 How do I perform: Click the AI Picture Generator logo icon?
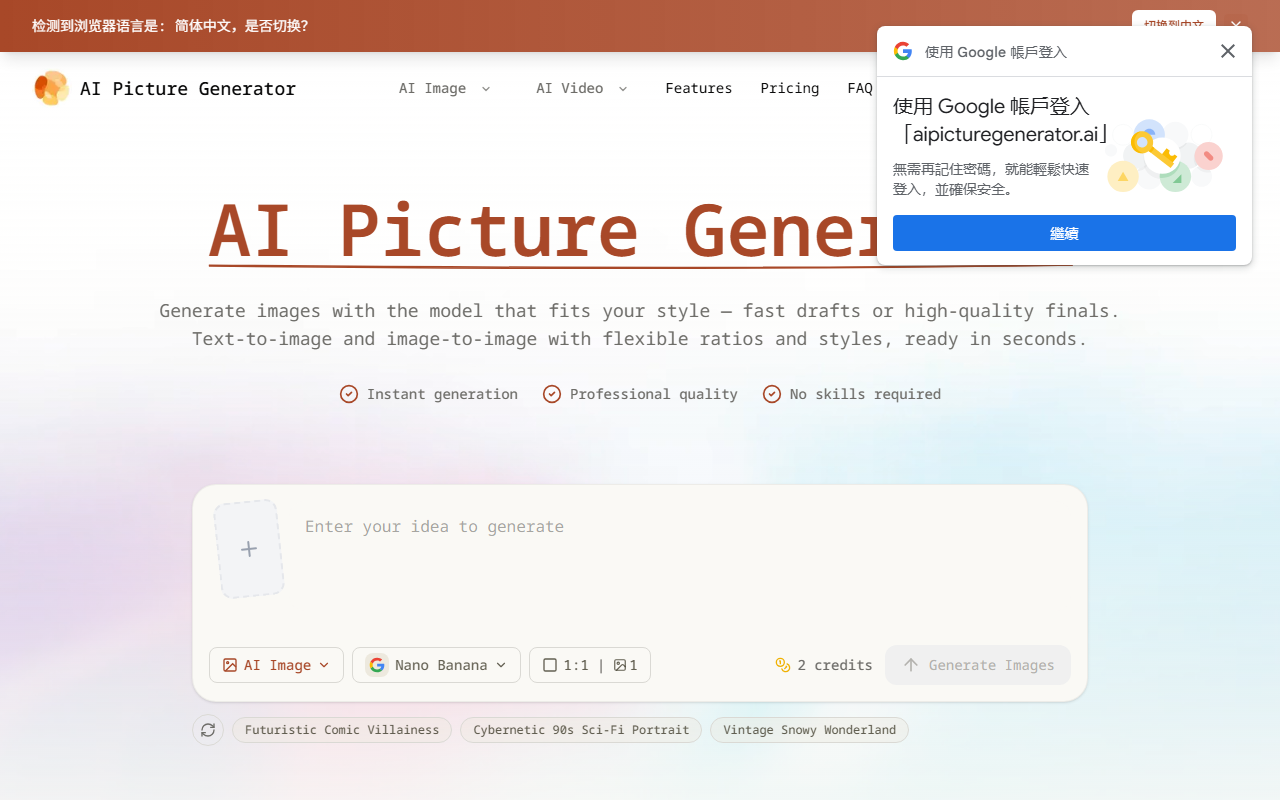[51, 88]
